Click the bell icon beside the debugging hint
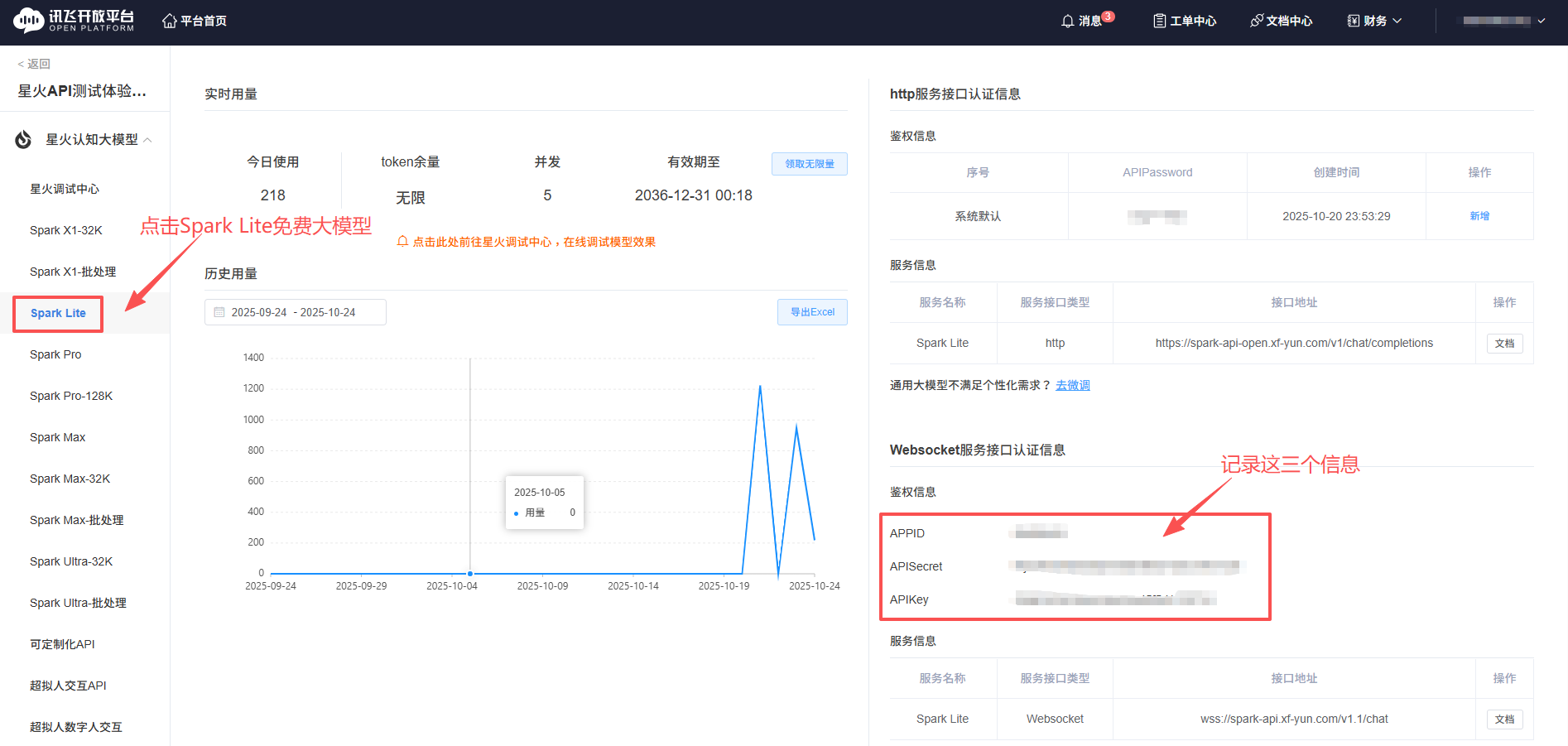 [x=402, y=242]
